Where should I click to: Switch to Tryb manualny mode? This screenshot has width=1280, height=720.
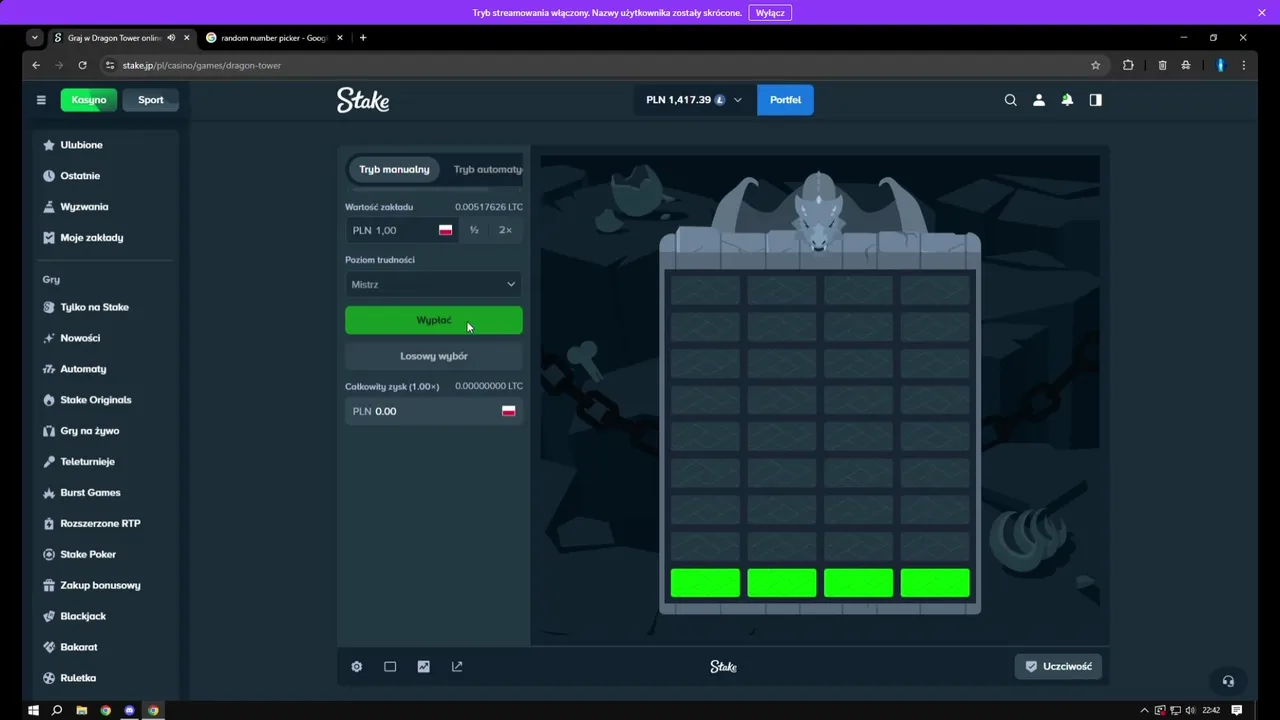tap(394, 169)
